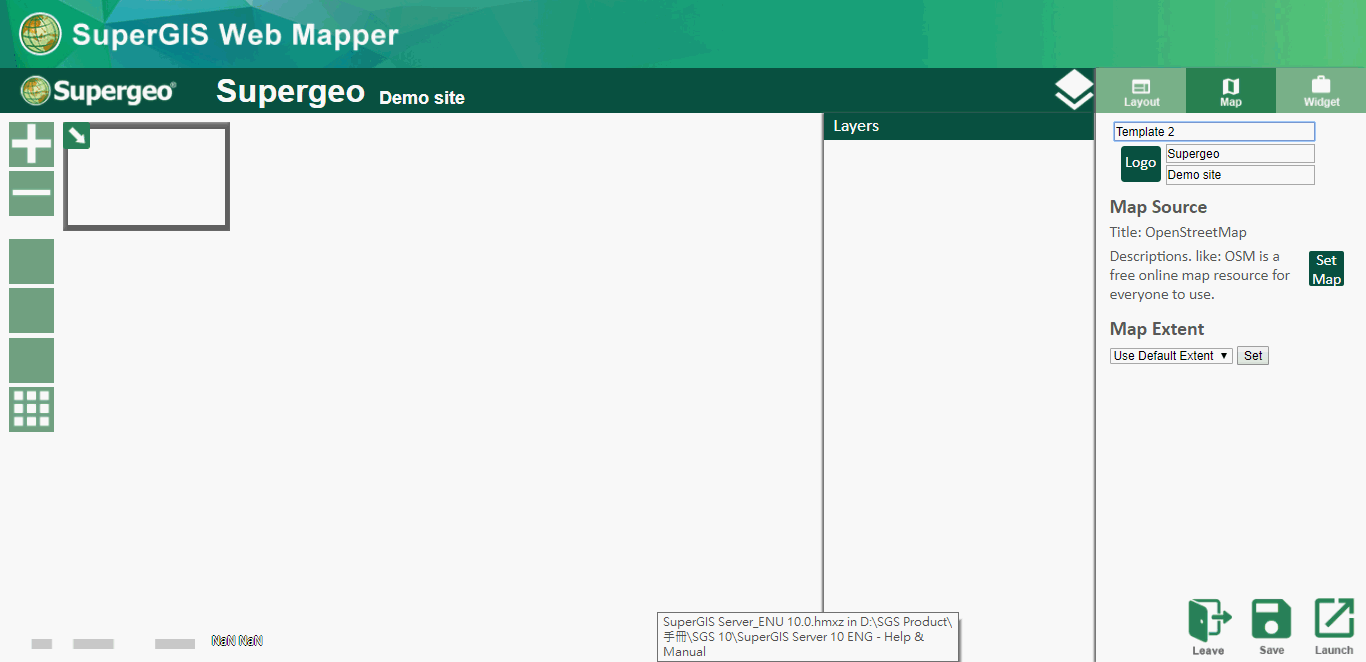The height and width of the screenshot is (662, 1366).
Task: Open the Use Default Extent dropdown
Action: tap(1171, 356)
